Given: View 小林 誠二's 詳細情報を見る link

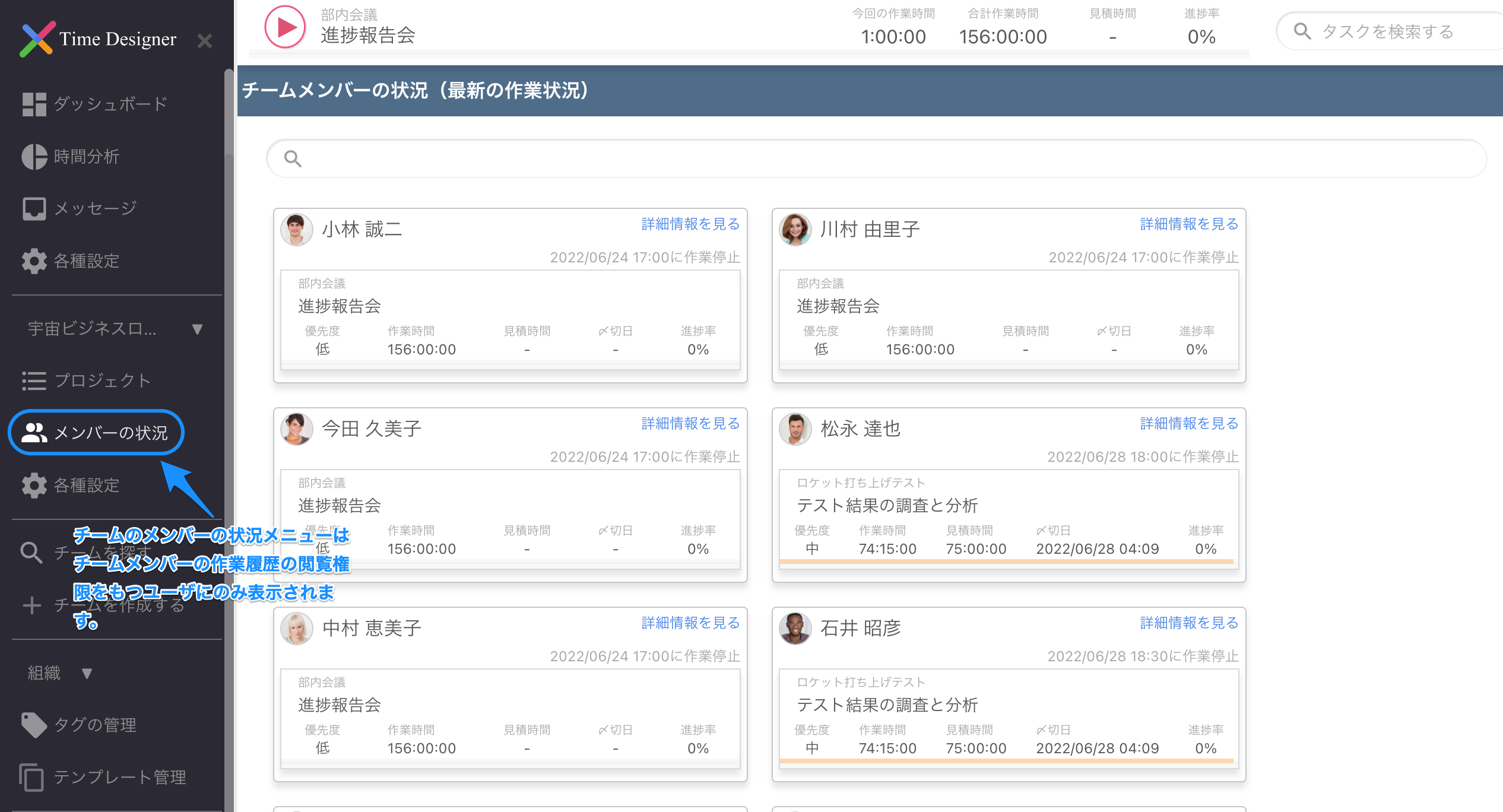Looking at the screenshot, I should [x=690, y=224].
